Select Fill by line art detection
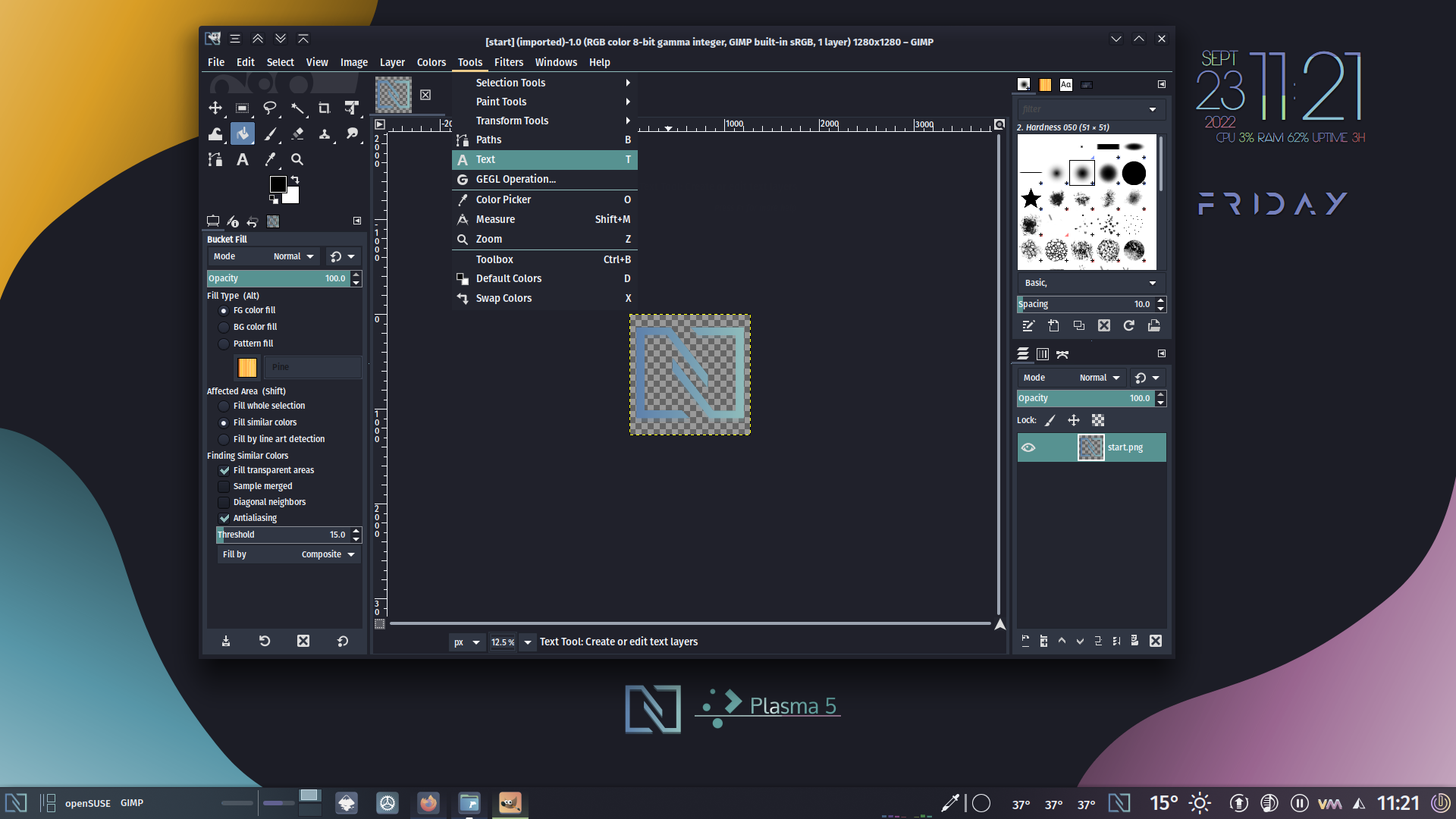This screenshot has height=819, width=1456. pyautogui.click(x=224, y=440)
